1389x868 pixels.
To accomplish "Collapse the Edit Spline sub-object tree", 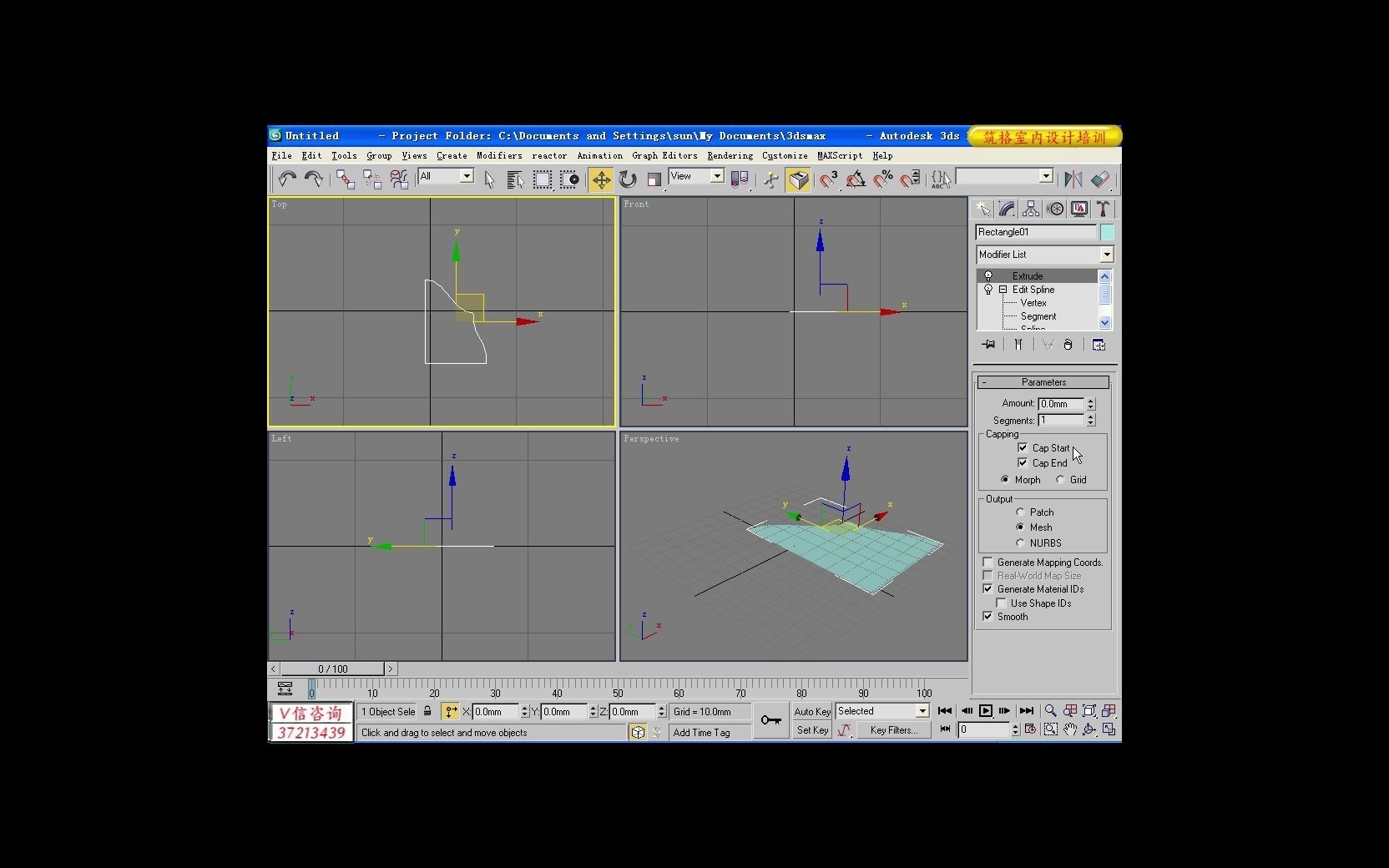I will (x=1003, y=290).
